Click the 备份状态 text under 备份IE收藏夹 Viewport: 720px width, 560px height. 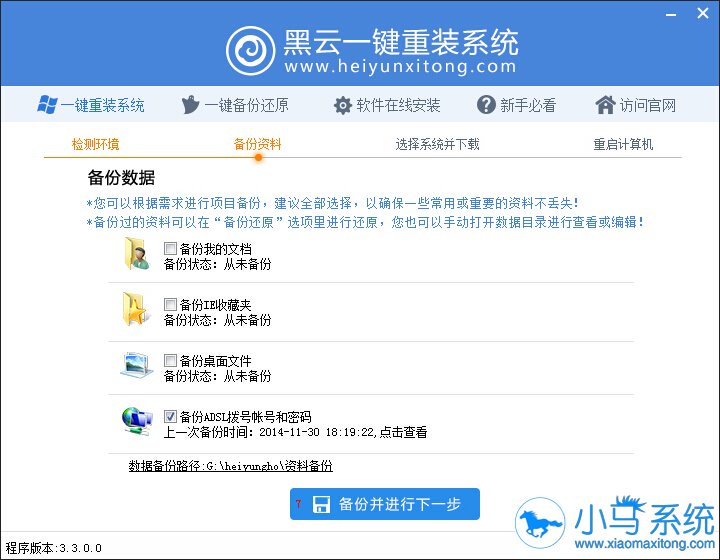click(218, 320)
